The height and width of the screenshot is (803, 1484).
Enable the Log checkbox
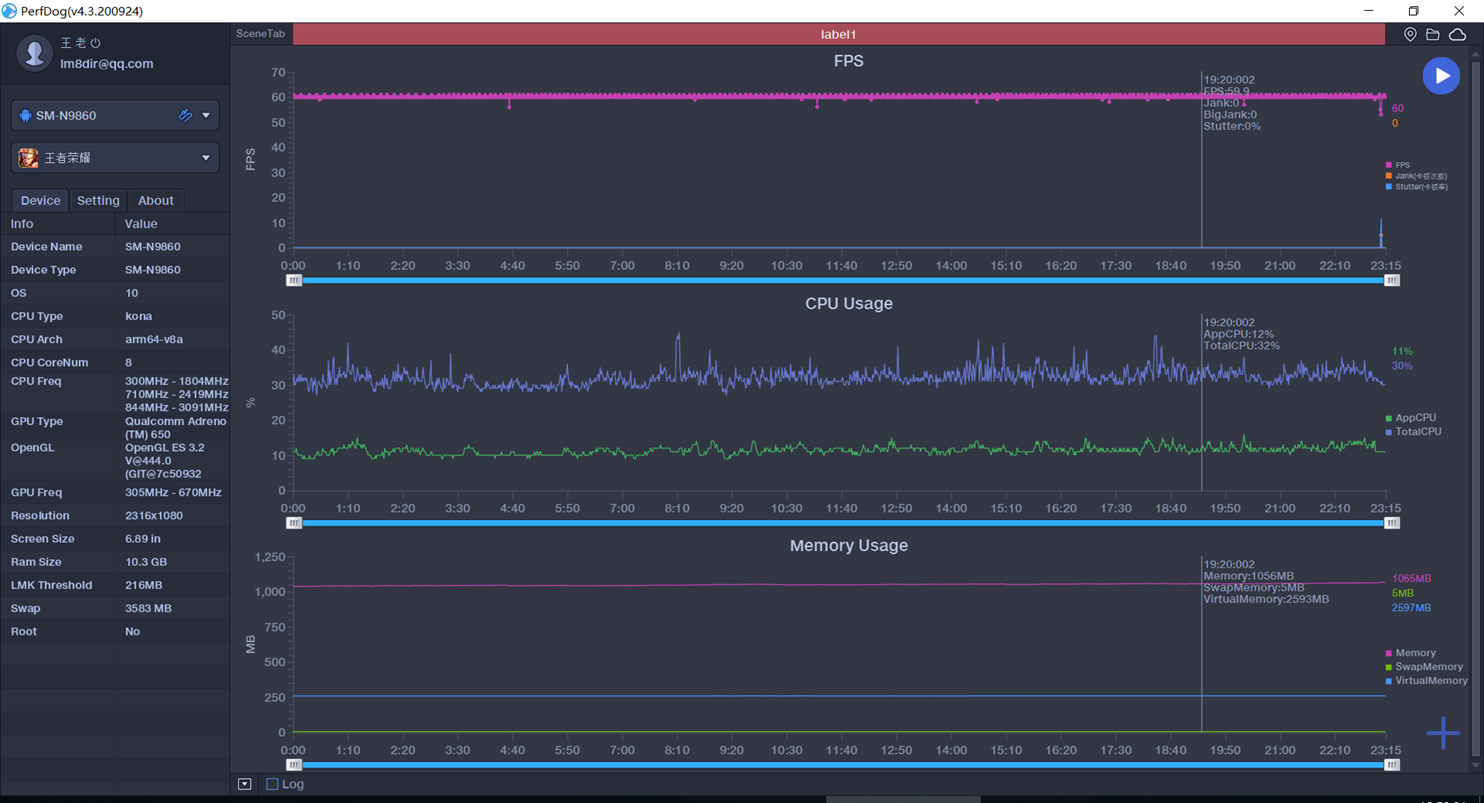pos(272,784)
